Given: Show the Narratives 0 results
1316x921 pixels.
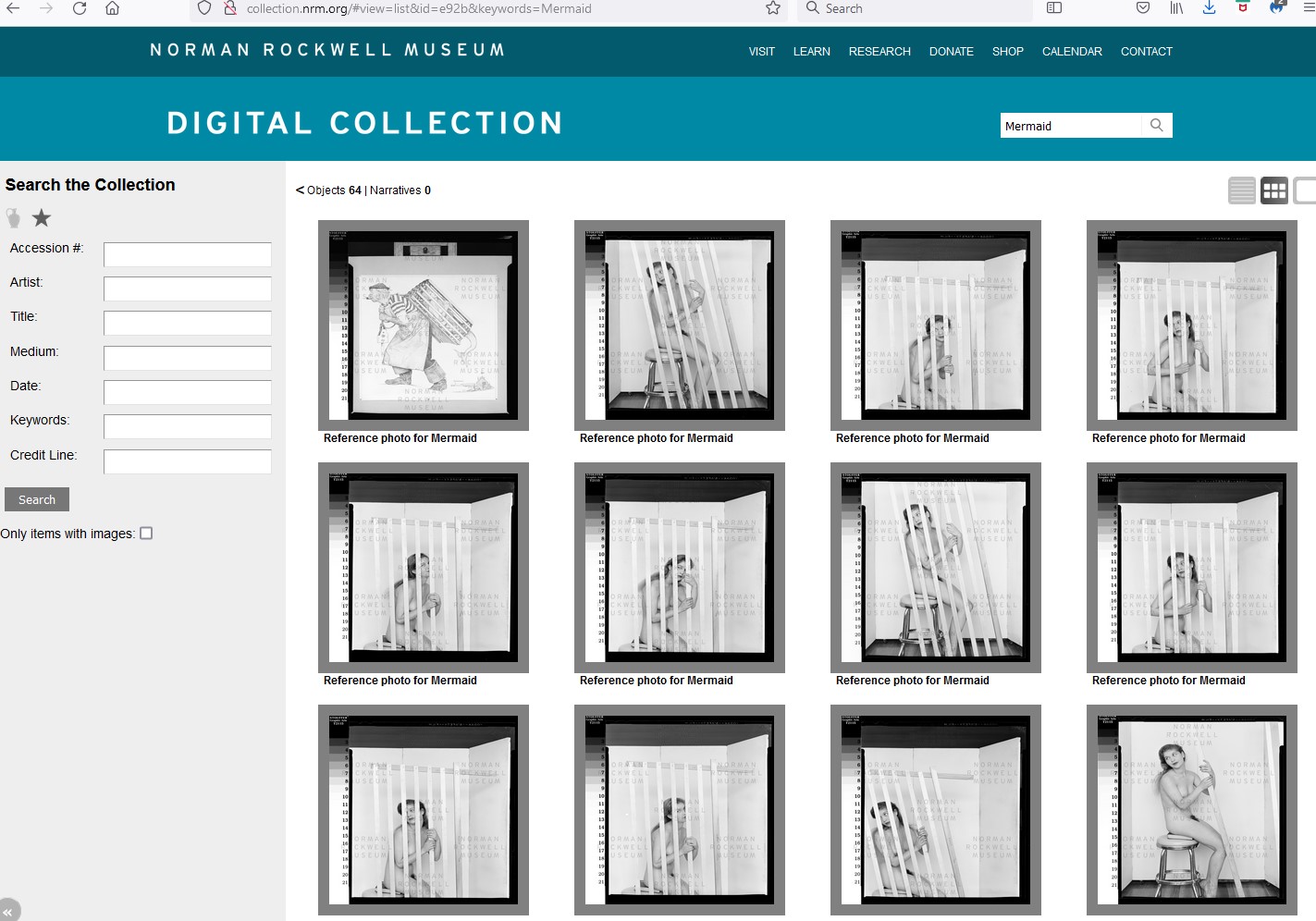Looking at the screenshot, I should 400,190.
